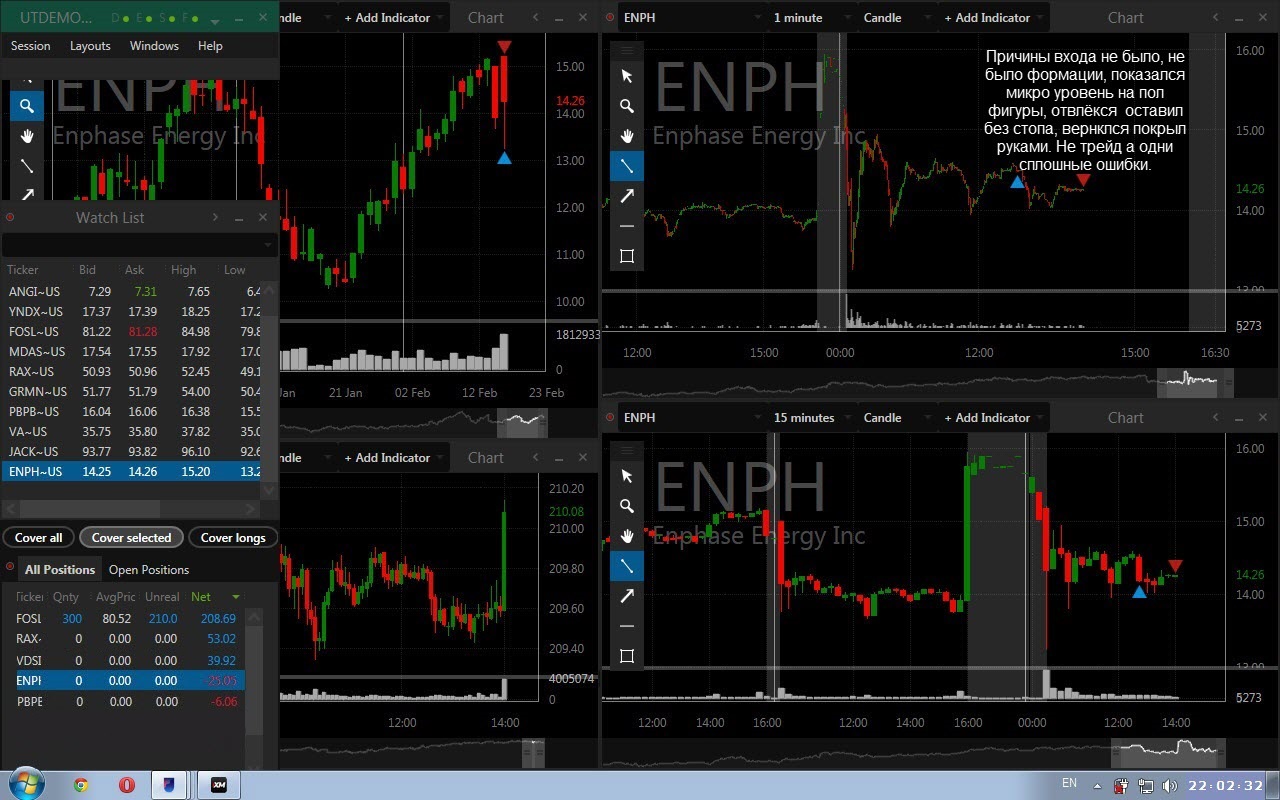Open Add Indicator dropdown in 1 minute chart
Screen dimensions: 1280x800
point(992,17)
